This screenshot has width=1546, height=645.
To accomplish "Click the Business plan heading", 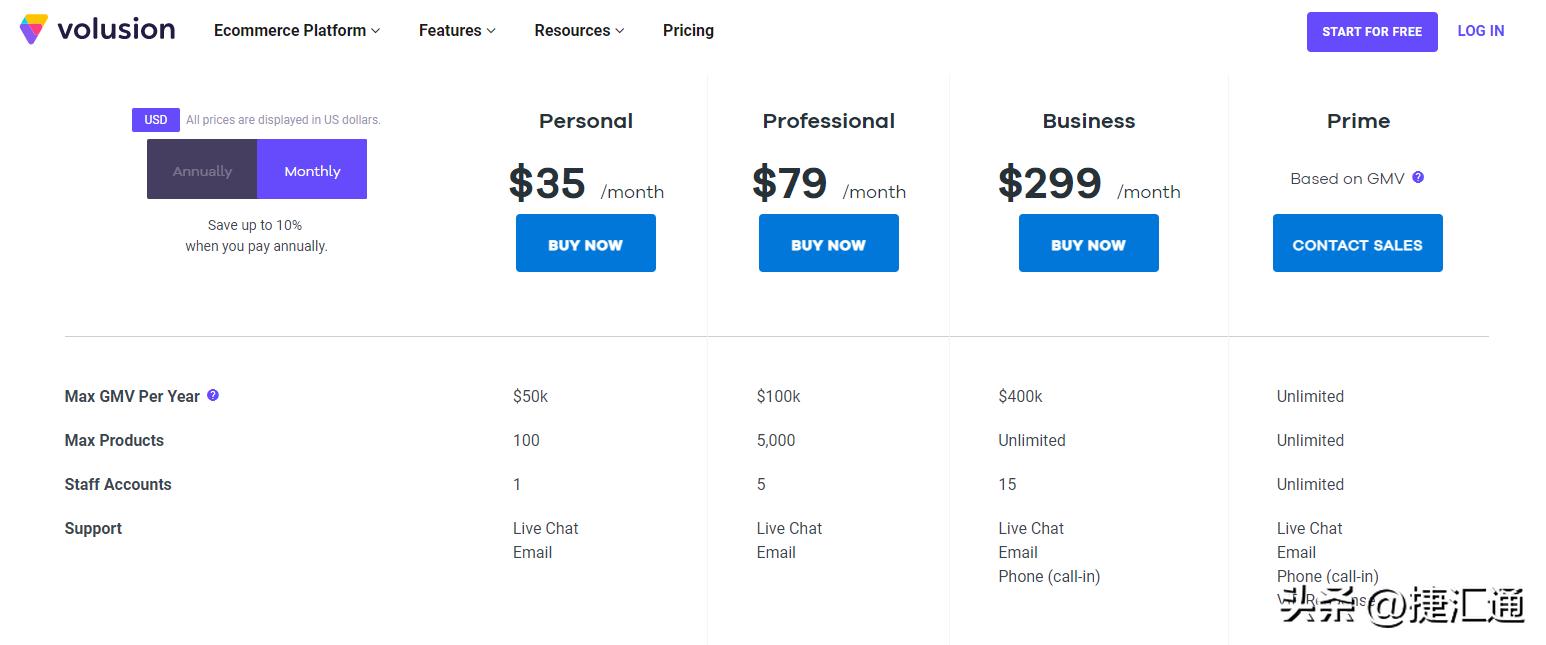I will [x=1088, y=121].
